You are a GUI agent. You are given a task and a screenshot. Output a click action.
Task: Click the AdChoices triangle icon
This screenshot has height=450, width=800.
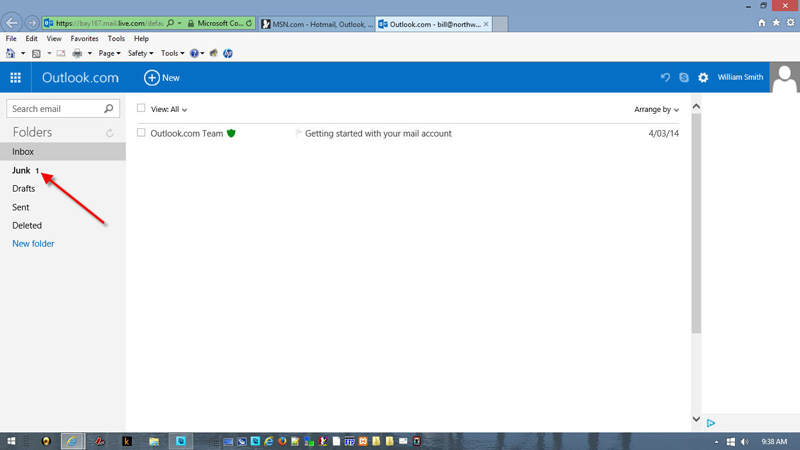(711, 423)
